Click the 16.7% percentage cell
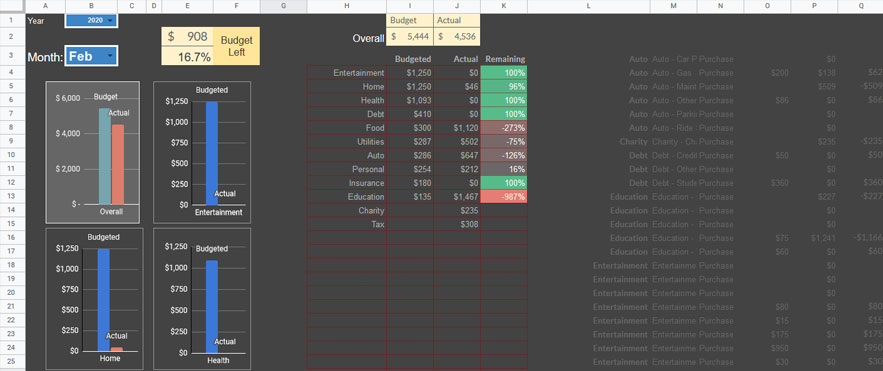Image resolution: width=883 pixels, height=371 pixels. 188,57
